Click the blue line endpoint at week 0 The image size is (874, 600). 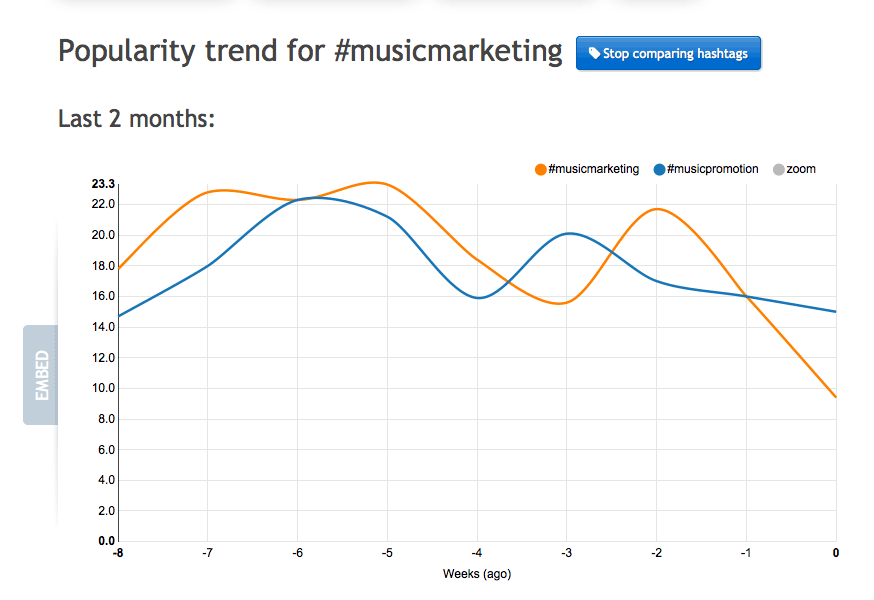point(836,312)
